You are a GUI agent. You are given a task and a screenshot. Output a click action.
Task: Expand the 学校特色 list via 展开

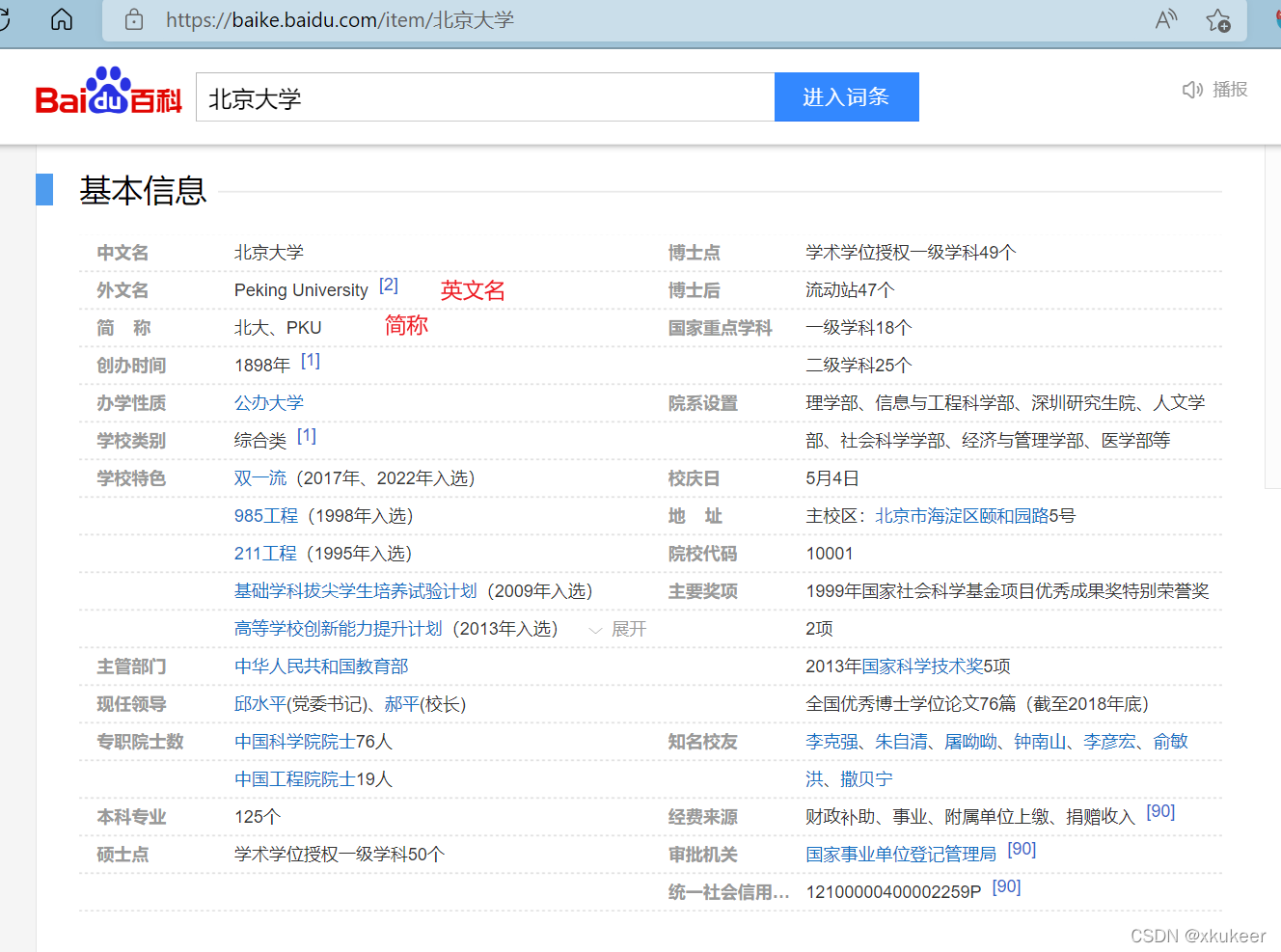point(618,629)
